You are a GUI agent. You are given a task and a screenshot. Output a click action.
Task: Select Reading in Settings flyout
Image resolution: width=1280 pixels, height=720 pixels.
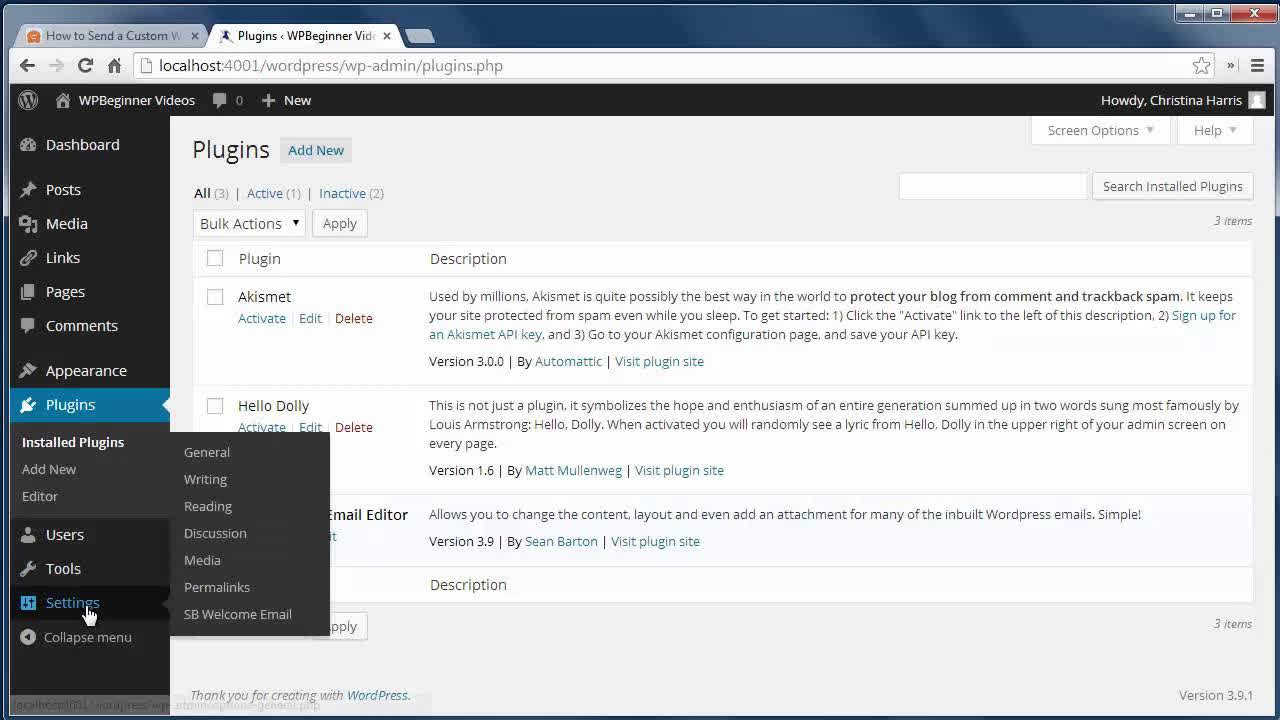[x=208, y=506]
